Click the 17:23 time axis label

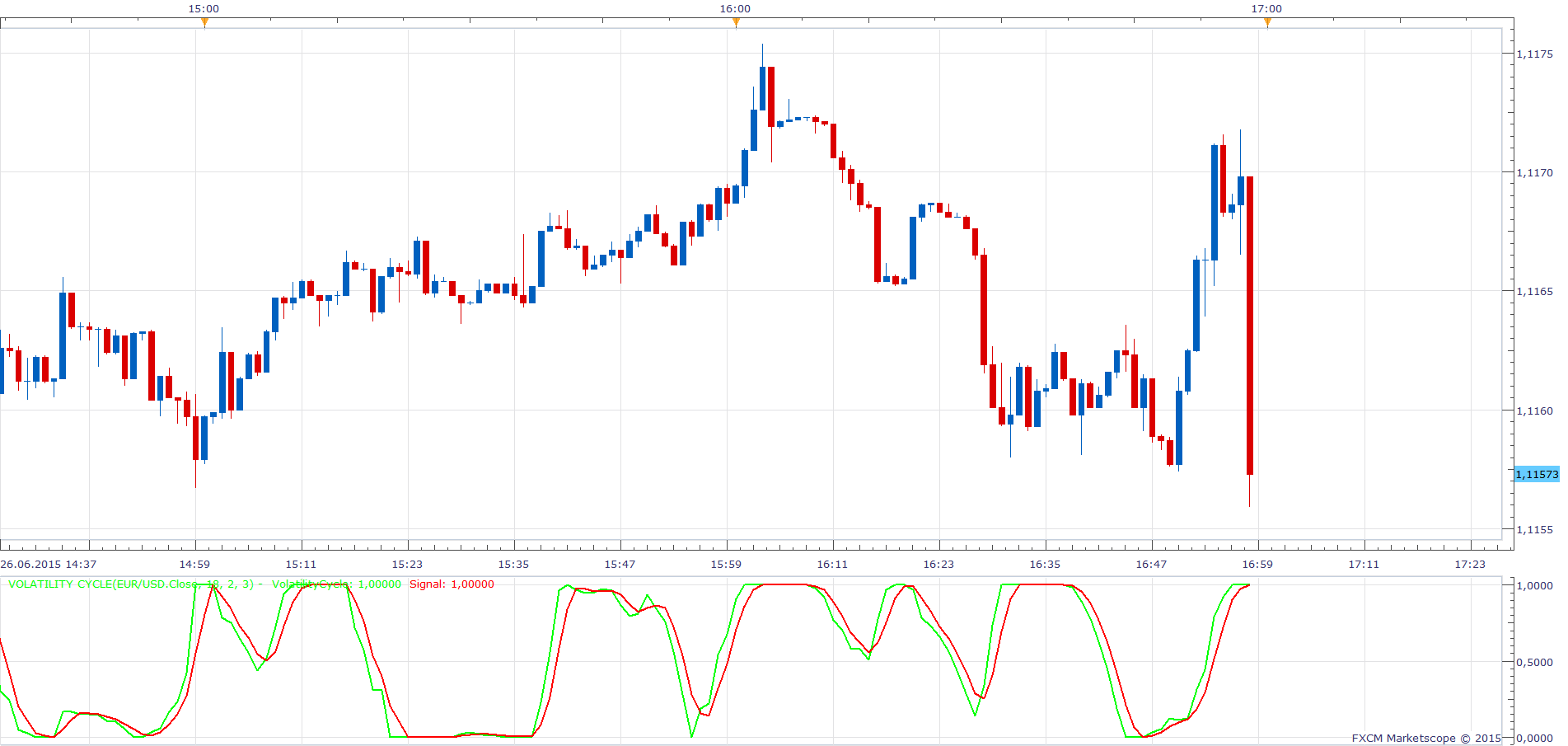[x=1470, y=565]
